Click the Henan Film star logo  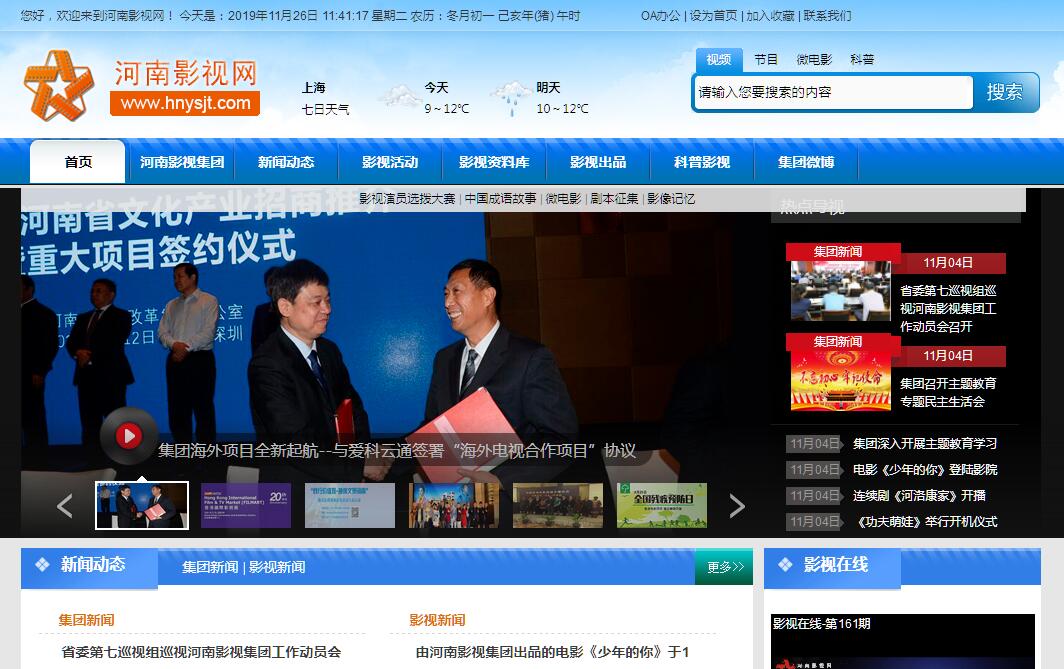(58, 86)
